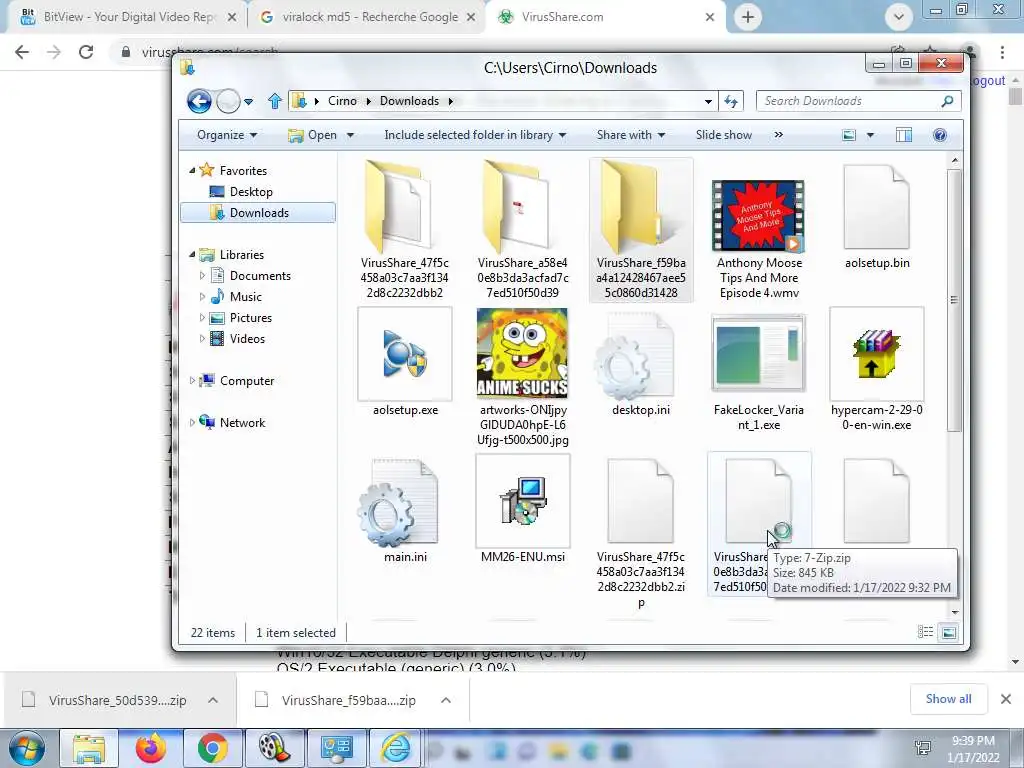Viewport: 1024px width, 768px height.
Task: Refresh the Downloads folder address bar
Action: pyautogui.click(x=731, y=101)
